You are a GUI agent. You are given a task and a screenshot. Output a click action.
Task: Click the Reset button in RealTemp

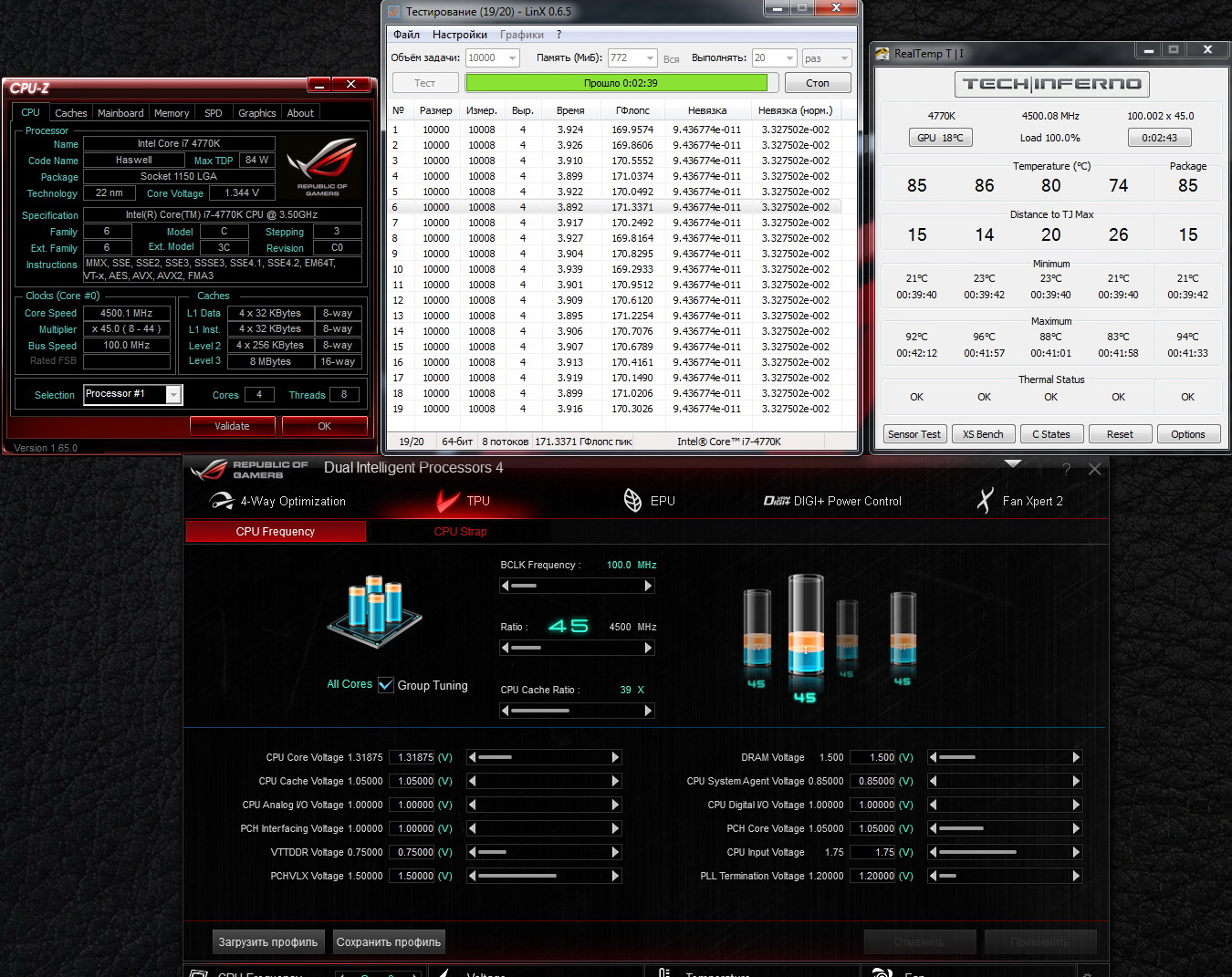1120,434
